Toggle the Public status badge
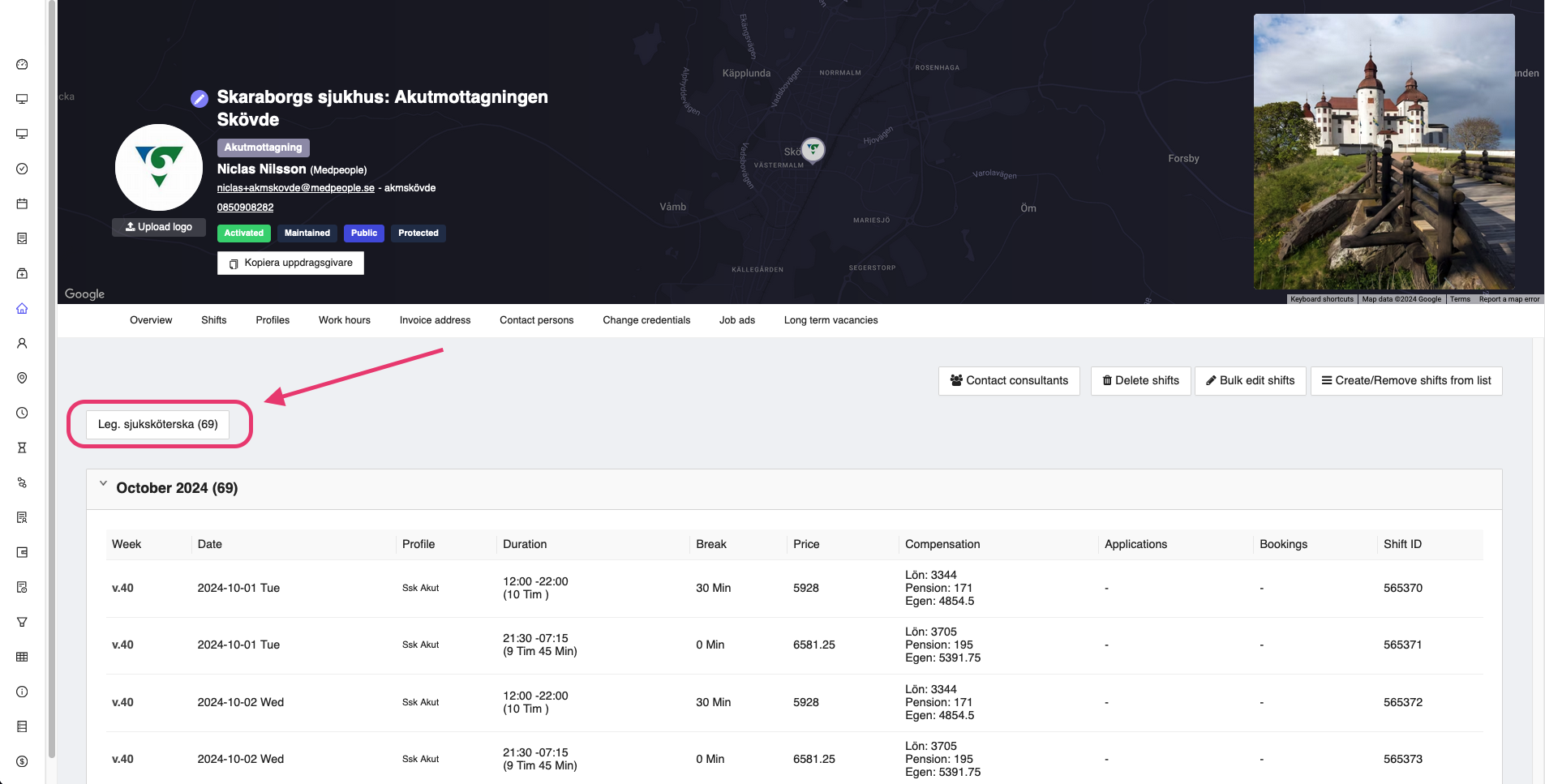 [363, 233]
